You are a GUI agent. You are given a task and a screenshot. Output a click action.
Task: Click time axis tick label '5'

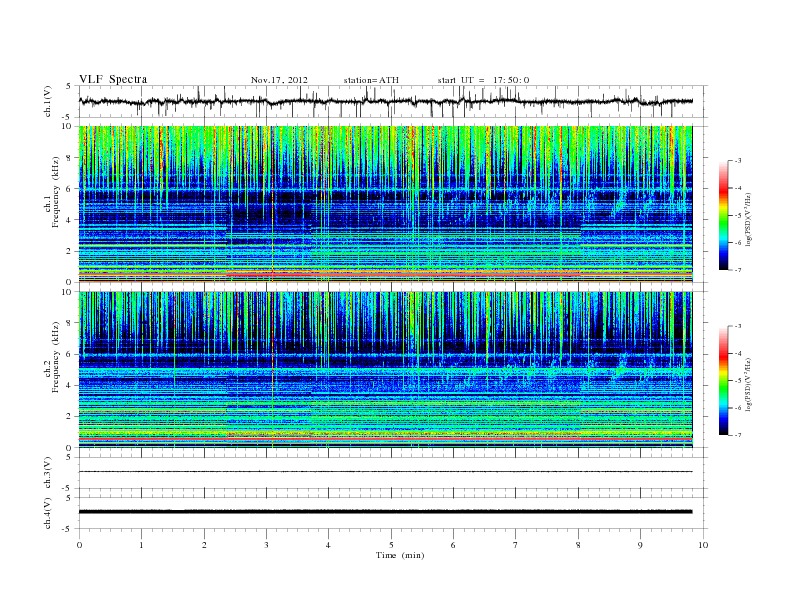(391, 545)
